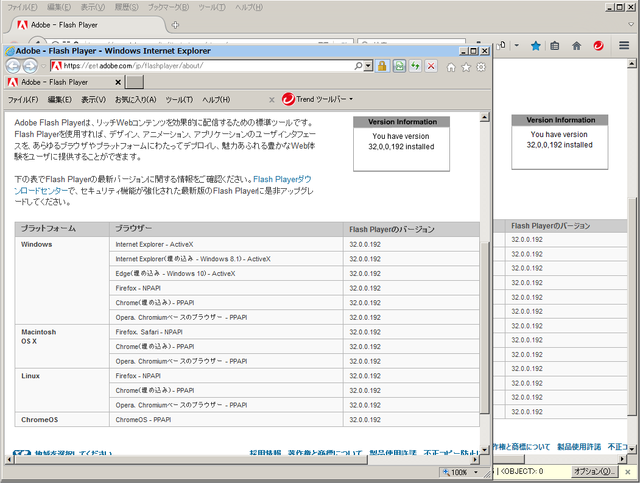Open the Firefox list all tabs dropdown

[631, 24]
